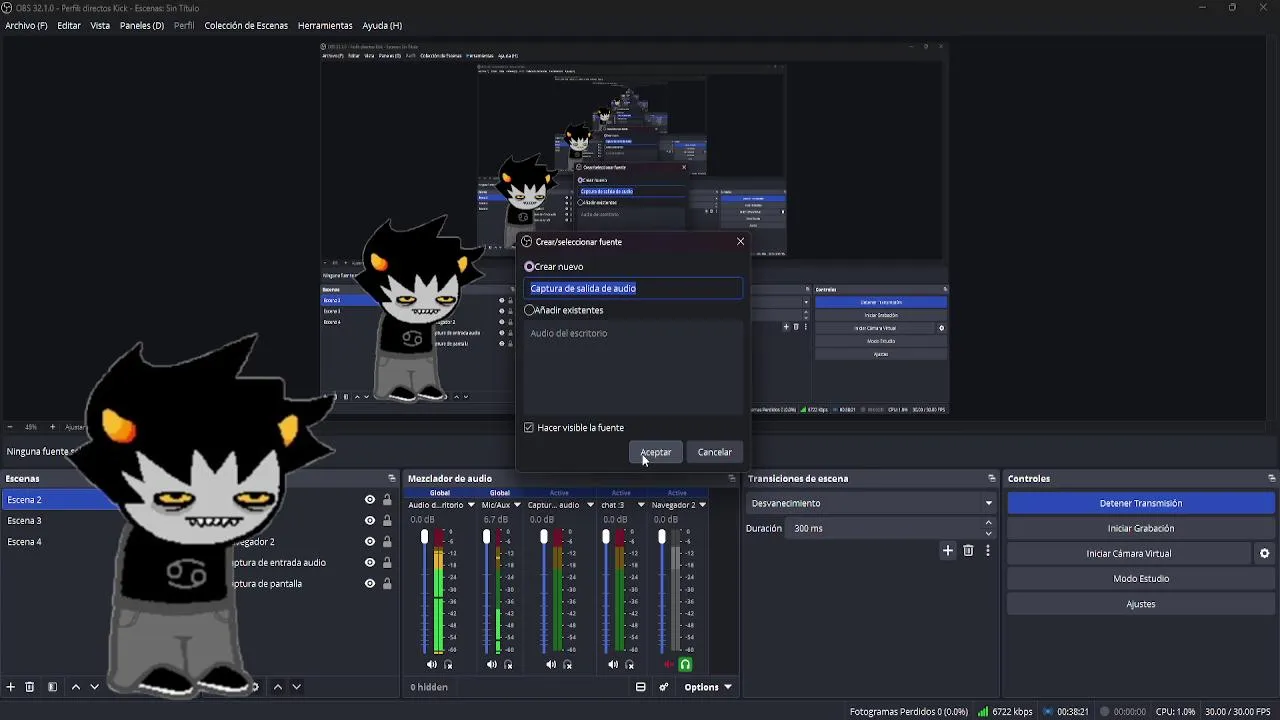The image size is (1280, 720).
Task: Open the mixer Options dropdown
Action: coord(708,687)
